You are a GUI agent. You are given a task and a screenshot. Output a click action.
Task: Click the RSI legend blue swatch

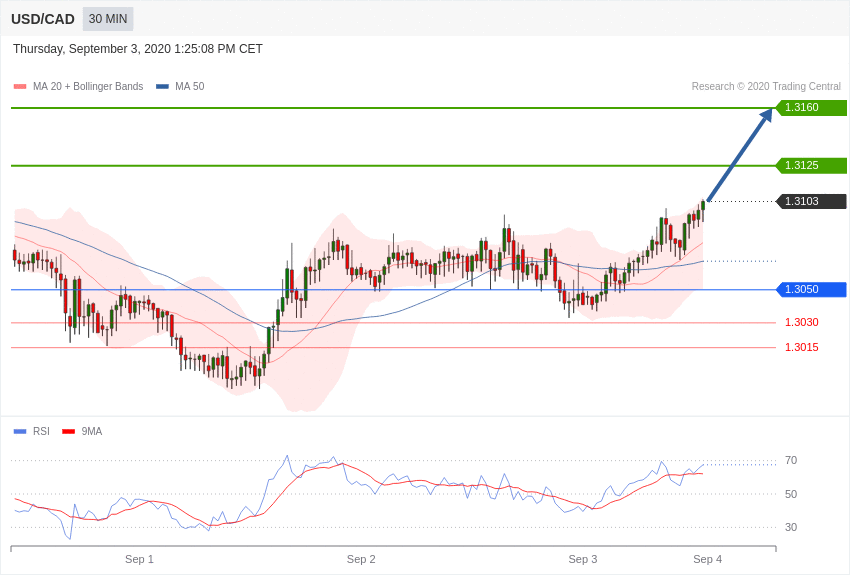[x=20, y=432]
